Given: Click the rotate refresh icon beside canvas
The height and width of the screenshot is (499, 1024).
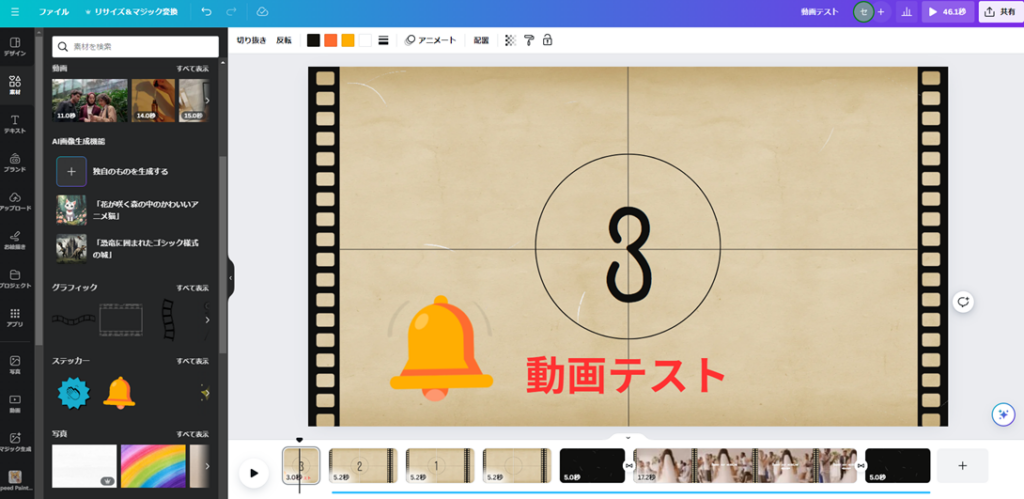Looking at the screenshot, I should pyautogui.click(x=963, y=301).
